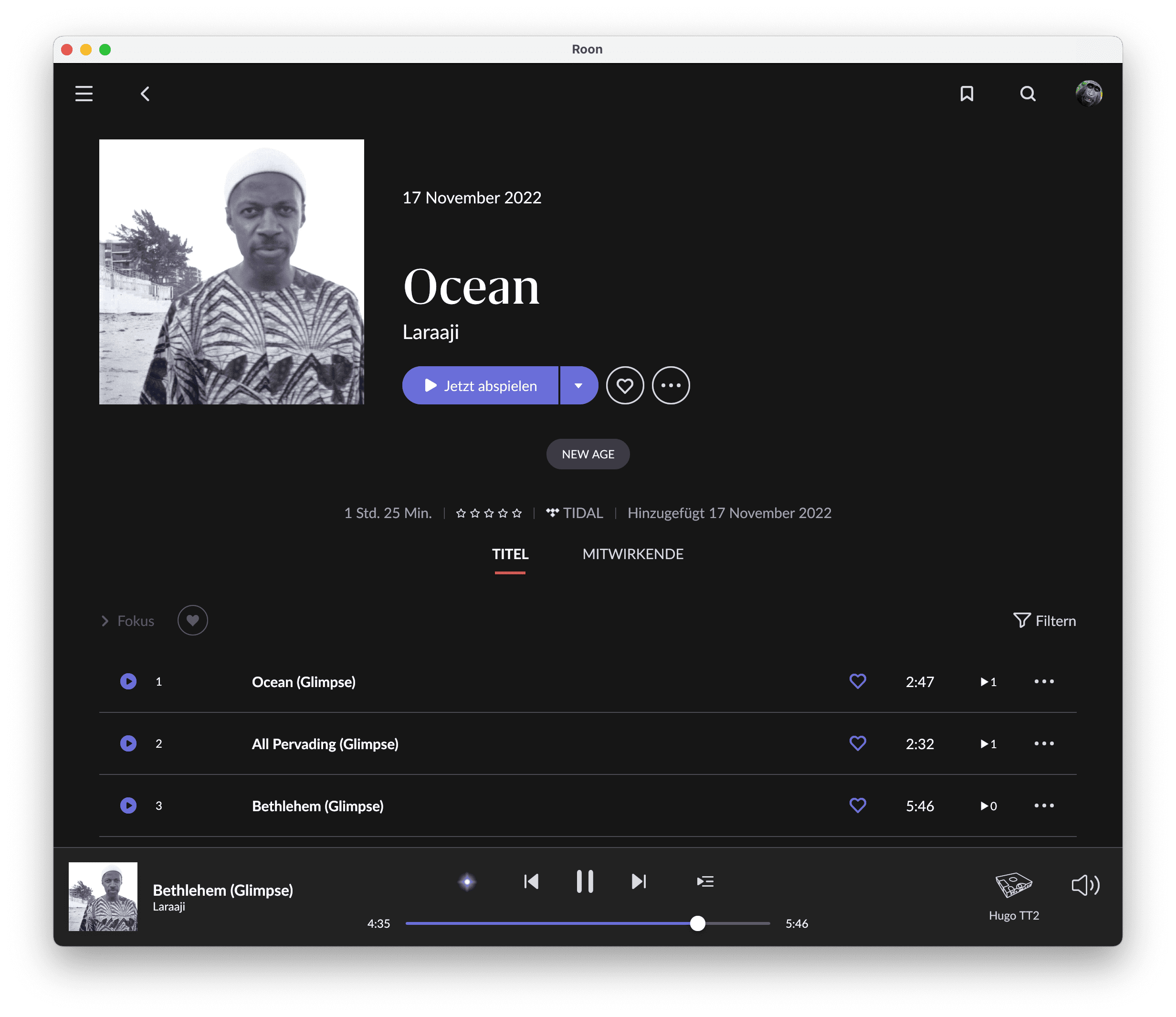Select the TITEL tab

[x=510, y=554]
